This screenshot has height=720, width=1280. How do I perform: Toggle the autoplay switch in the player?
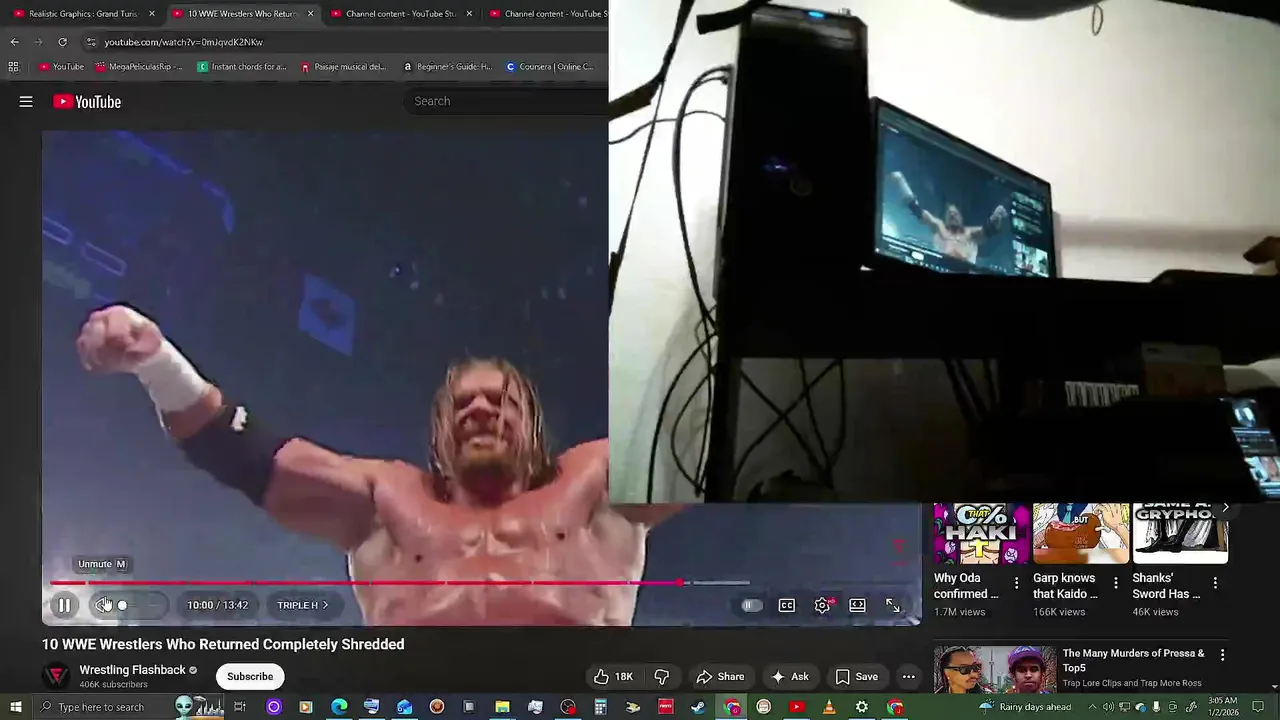(752, 605)
